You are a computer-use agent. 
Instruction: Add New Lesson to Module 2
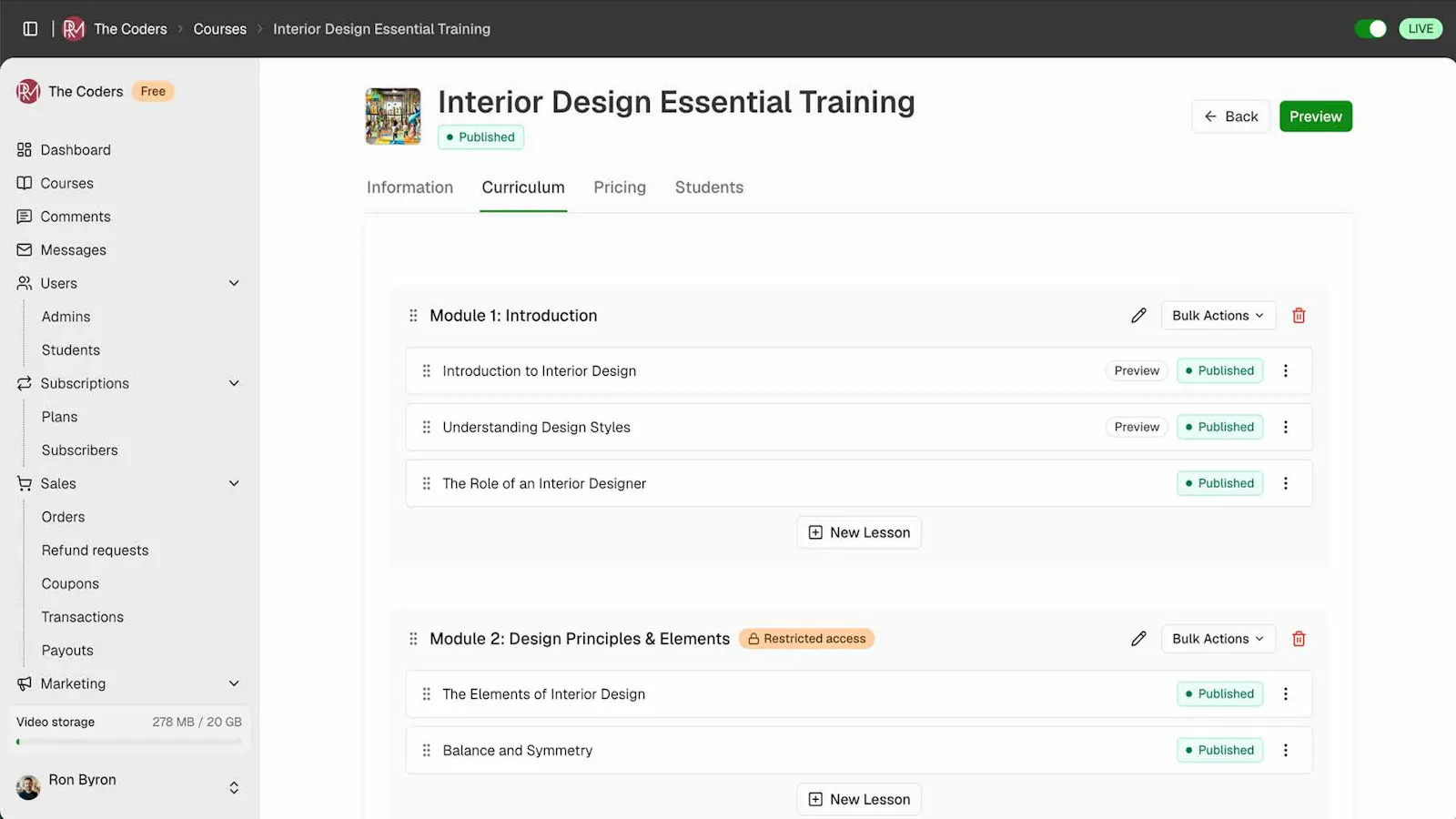pos(859,799)
